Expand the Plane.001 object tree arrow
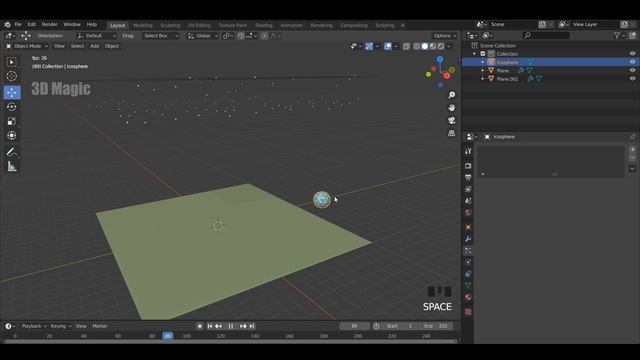 (x=483, y=79)
